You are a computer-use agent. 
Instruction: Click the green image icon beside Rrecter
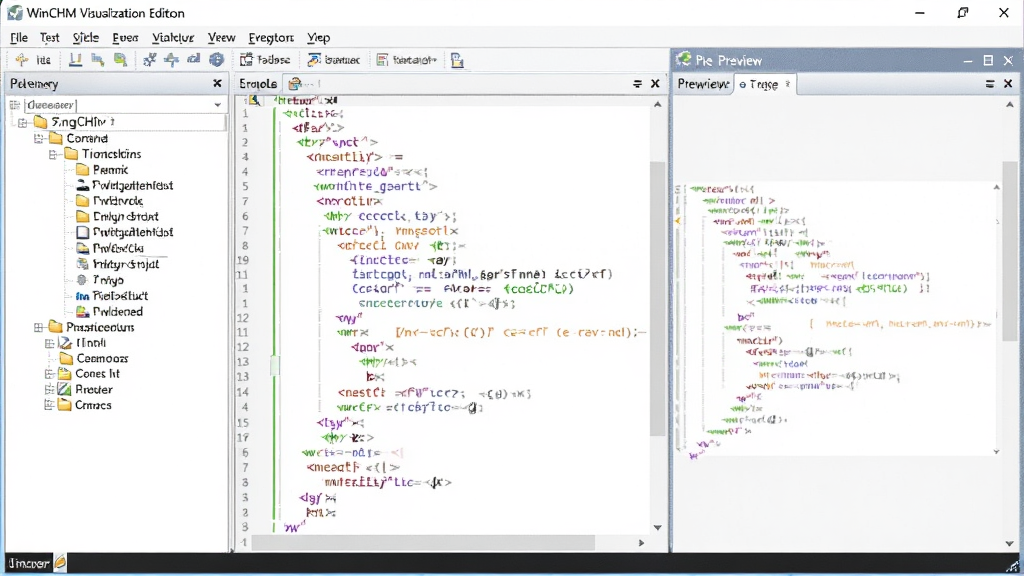pos(65,389)
